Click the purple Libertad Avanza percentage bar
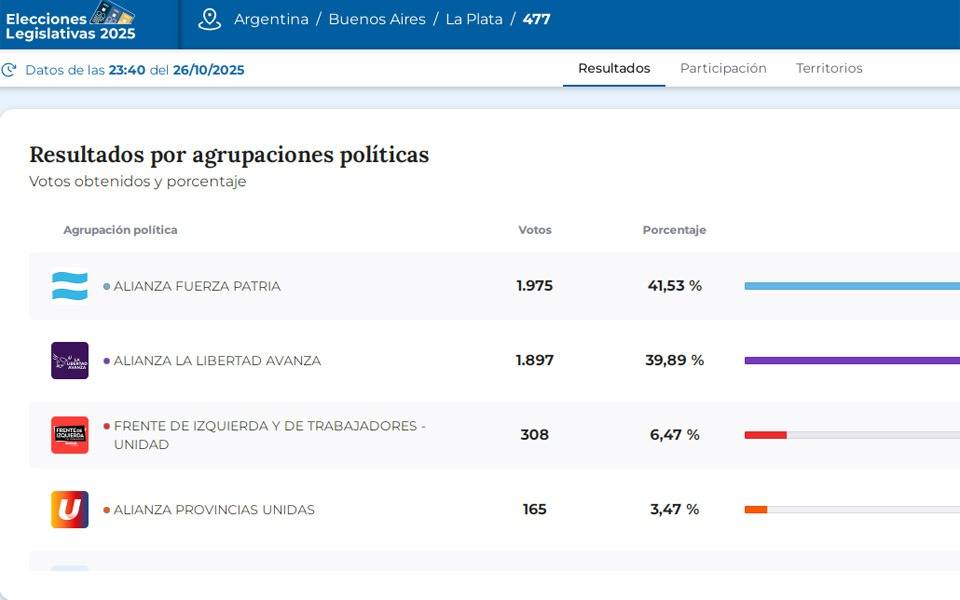This screenshot has height=600, width=960. (x=850, y=360)
